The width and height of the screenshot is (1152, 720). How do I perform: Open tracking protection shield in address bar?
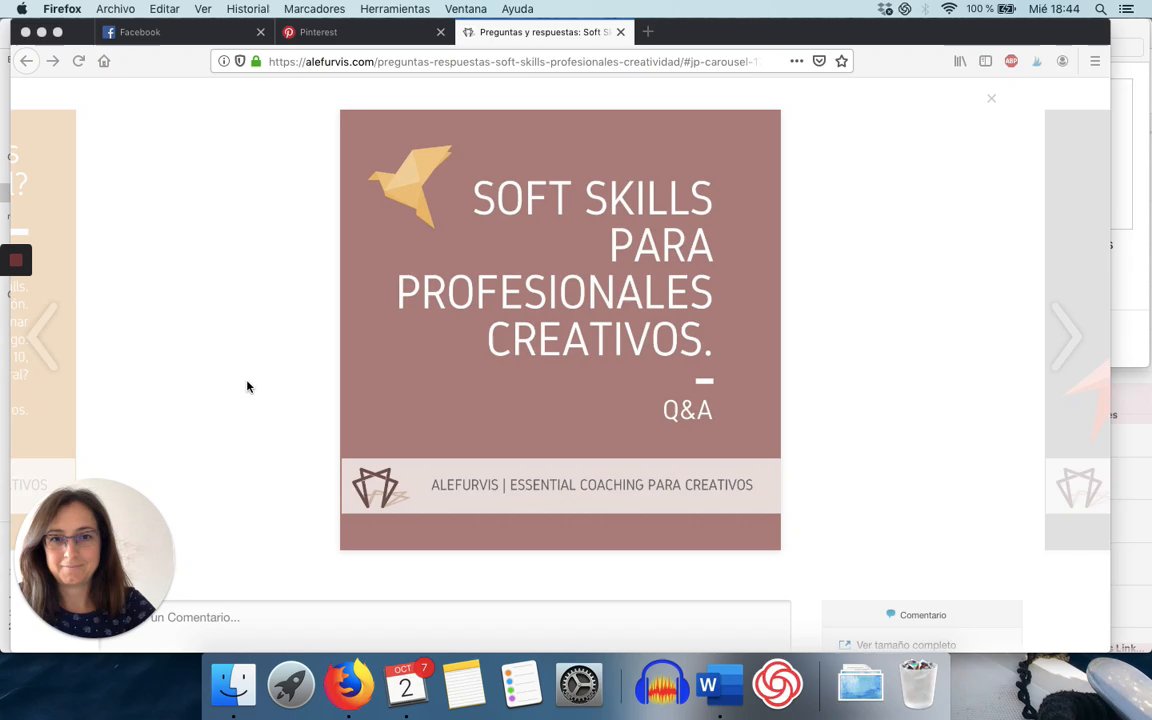240,61
